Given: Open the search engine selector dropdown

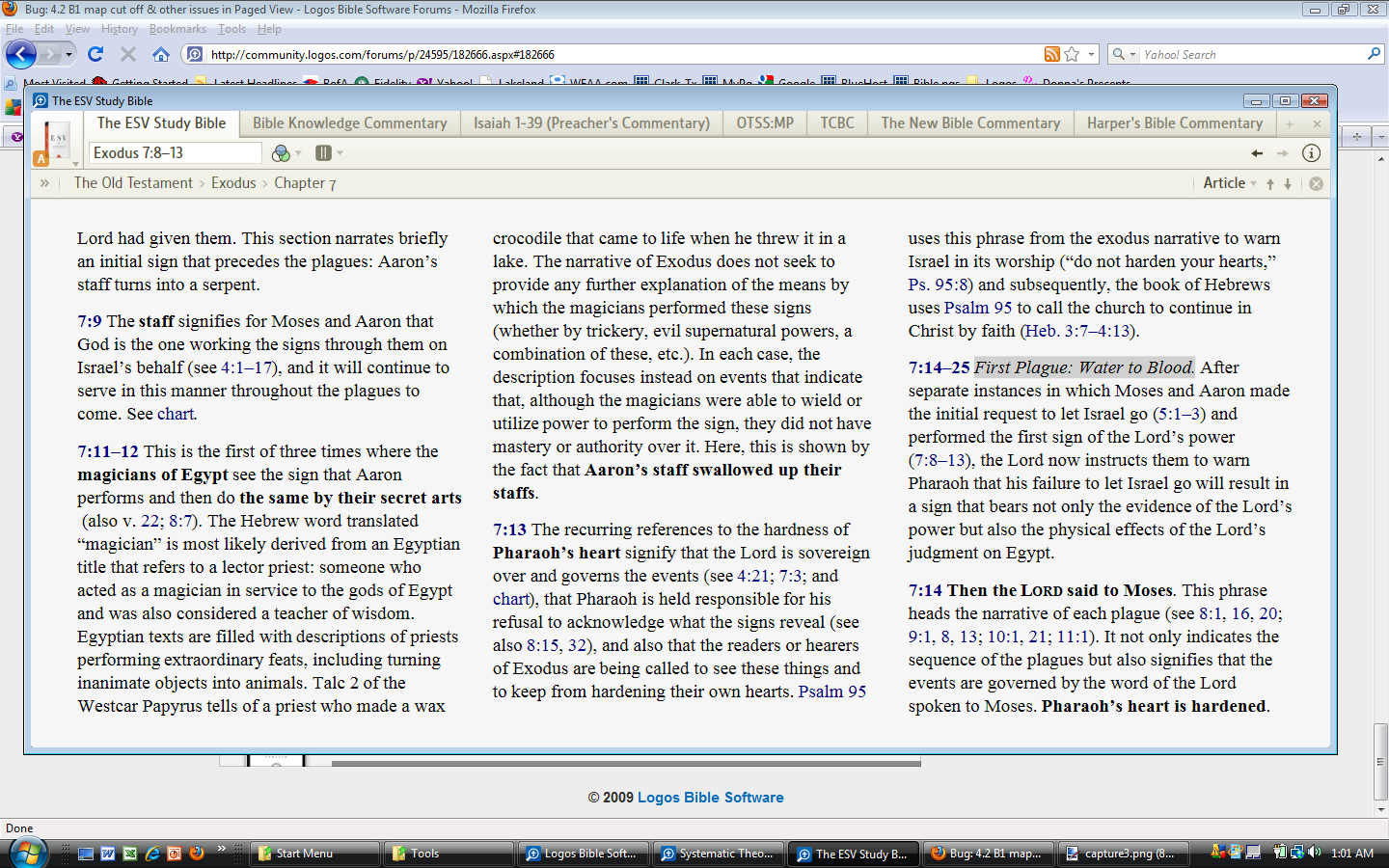Looking at the screenshot, I should 1132,54.
